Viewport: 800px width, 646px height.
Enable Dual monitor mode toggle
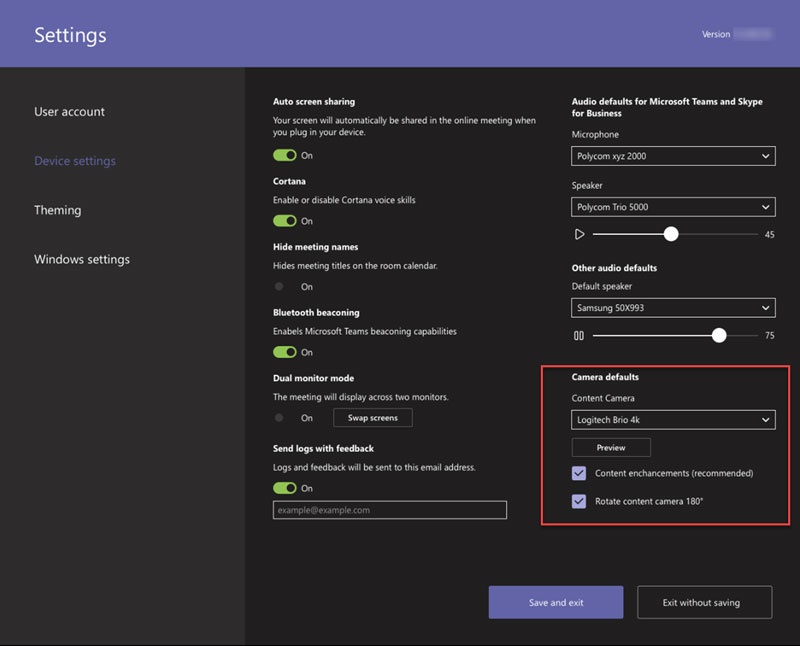click(285, 418)
